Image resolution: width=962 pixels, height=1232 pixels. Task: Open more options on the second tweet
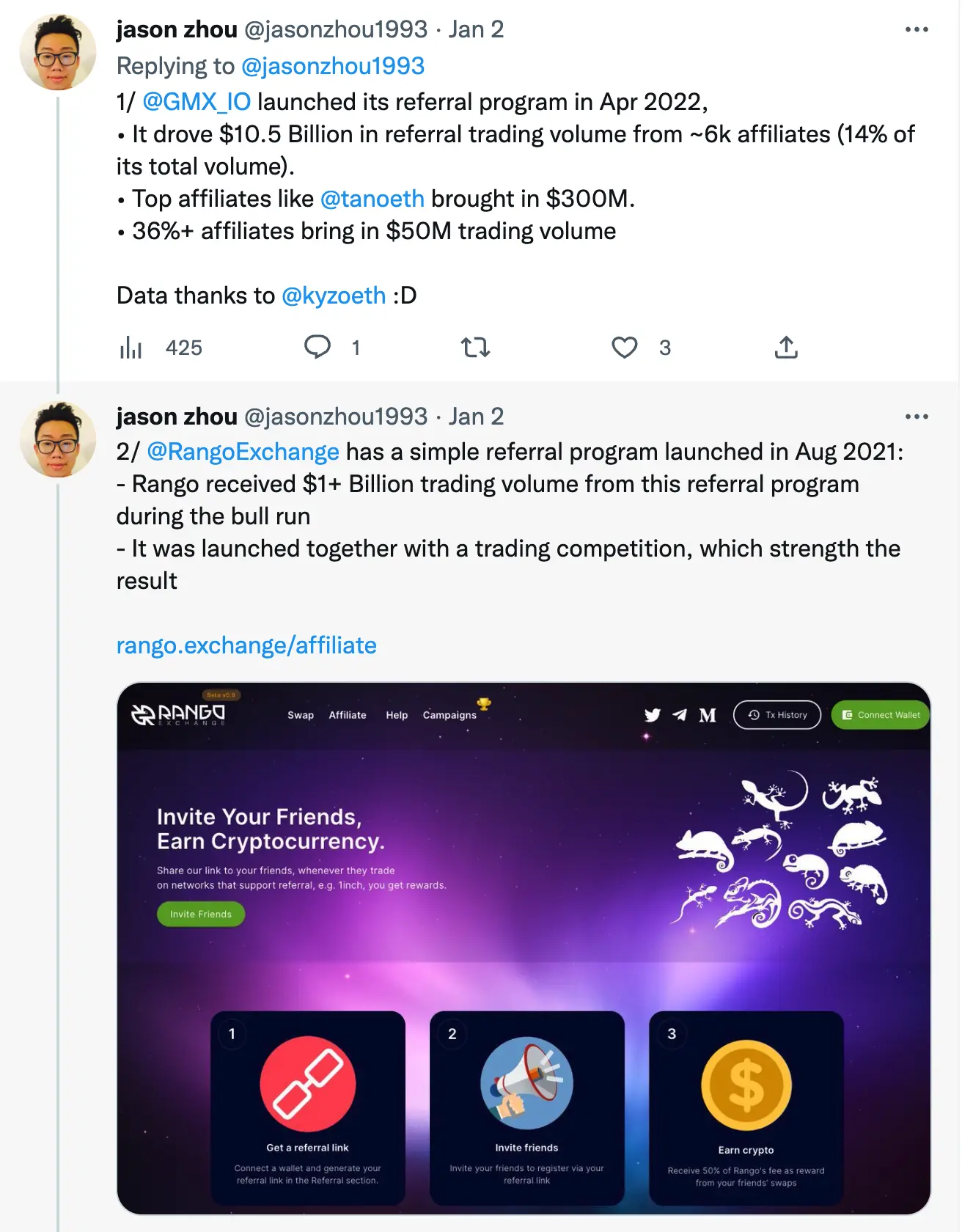[916, 415]
